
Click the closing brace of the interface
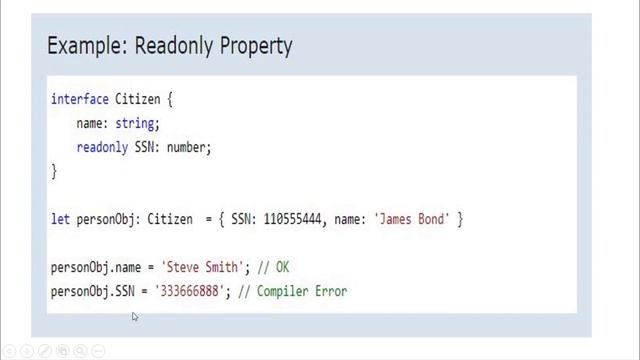54,171
